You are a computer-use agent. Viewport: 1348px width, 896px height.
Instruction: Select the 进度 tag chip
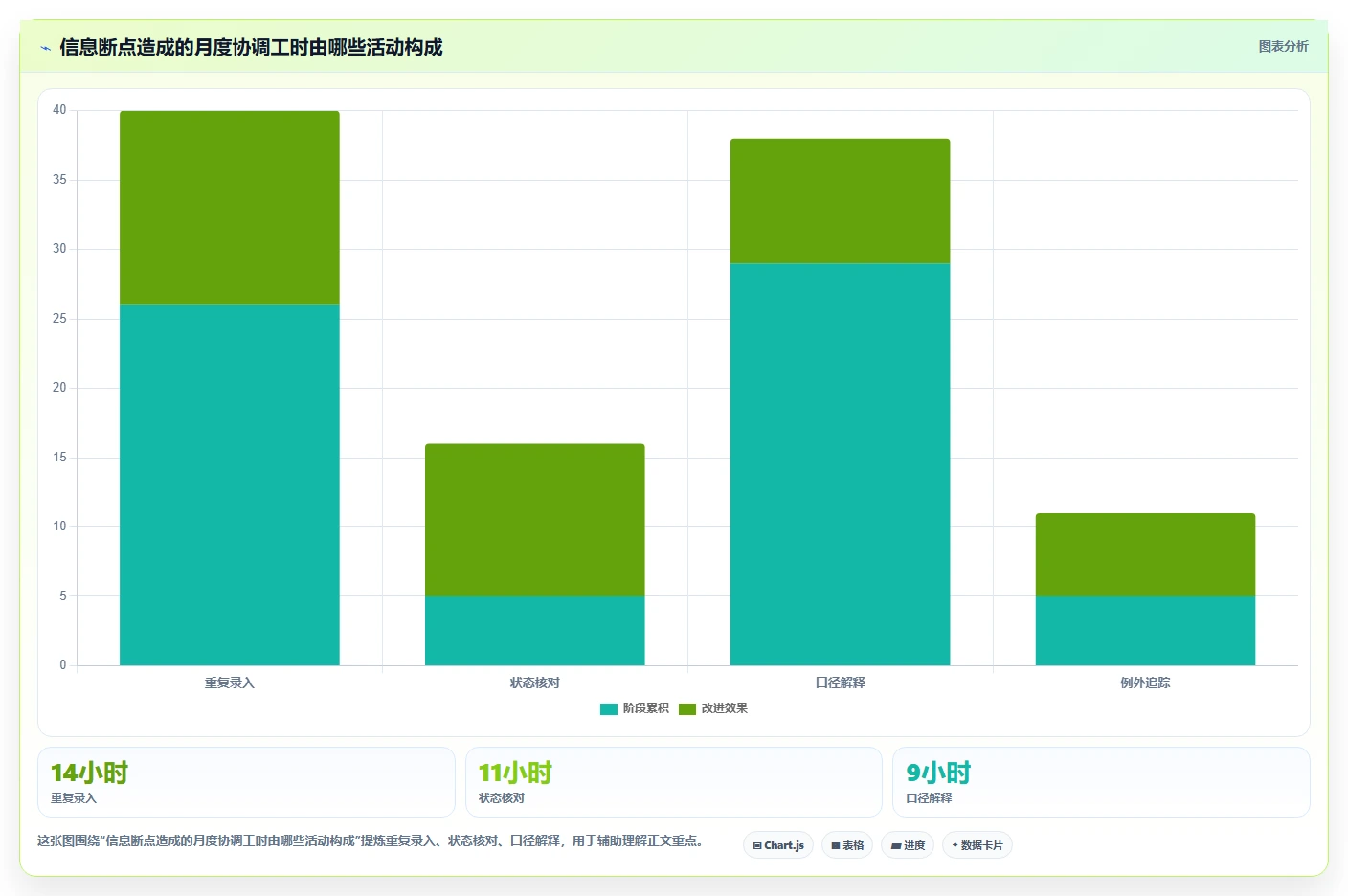pos(908,845)
